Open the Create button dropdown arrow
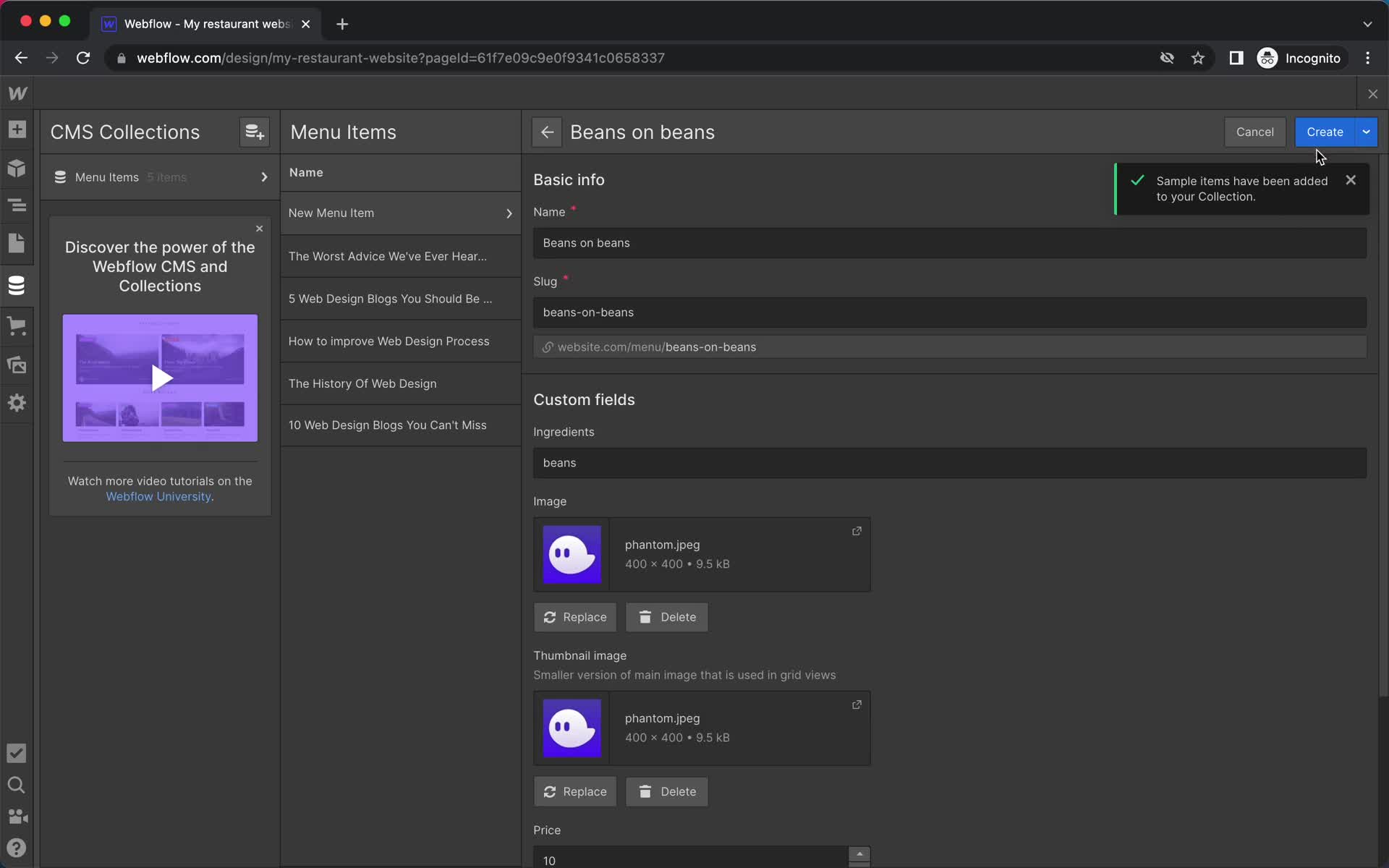 (x=1366, y=132)
